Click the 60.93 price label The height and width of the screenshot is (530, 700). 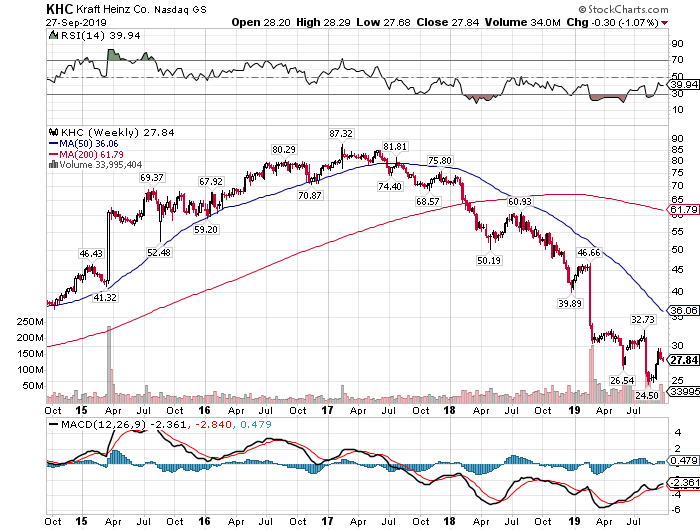tap(520, 202)
